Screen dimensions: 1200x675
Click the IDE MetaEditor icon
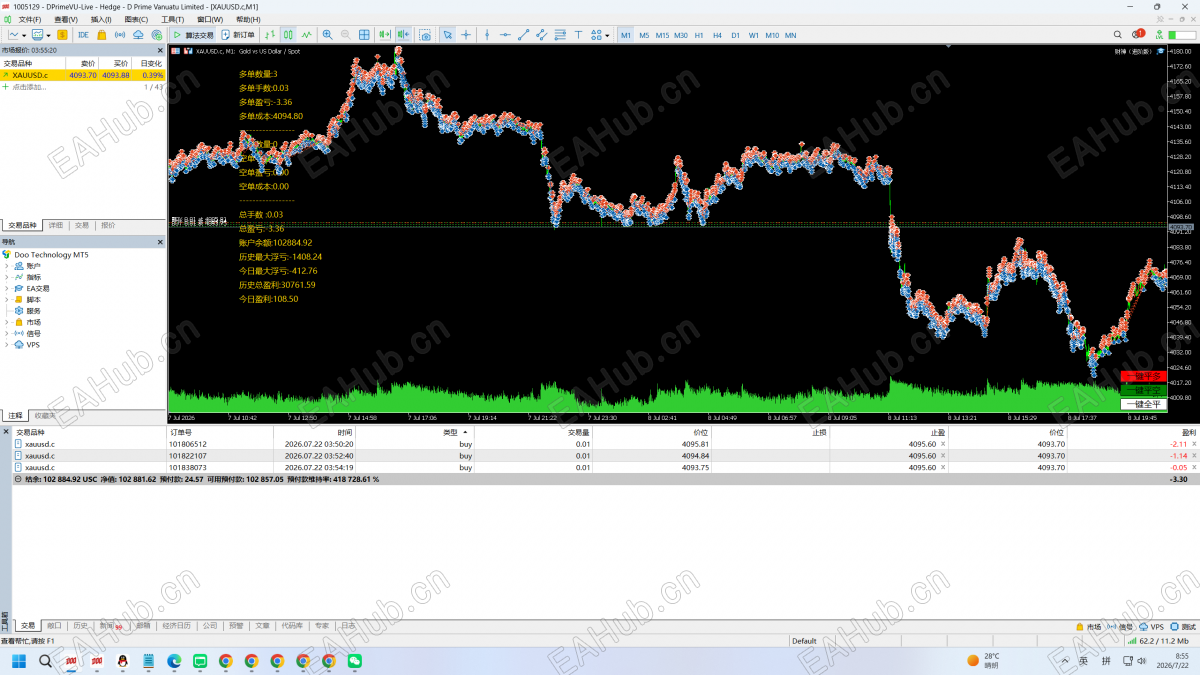click(x=83, y=35)
